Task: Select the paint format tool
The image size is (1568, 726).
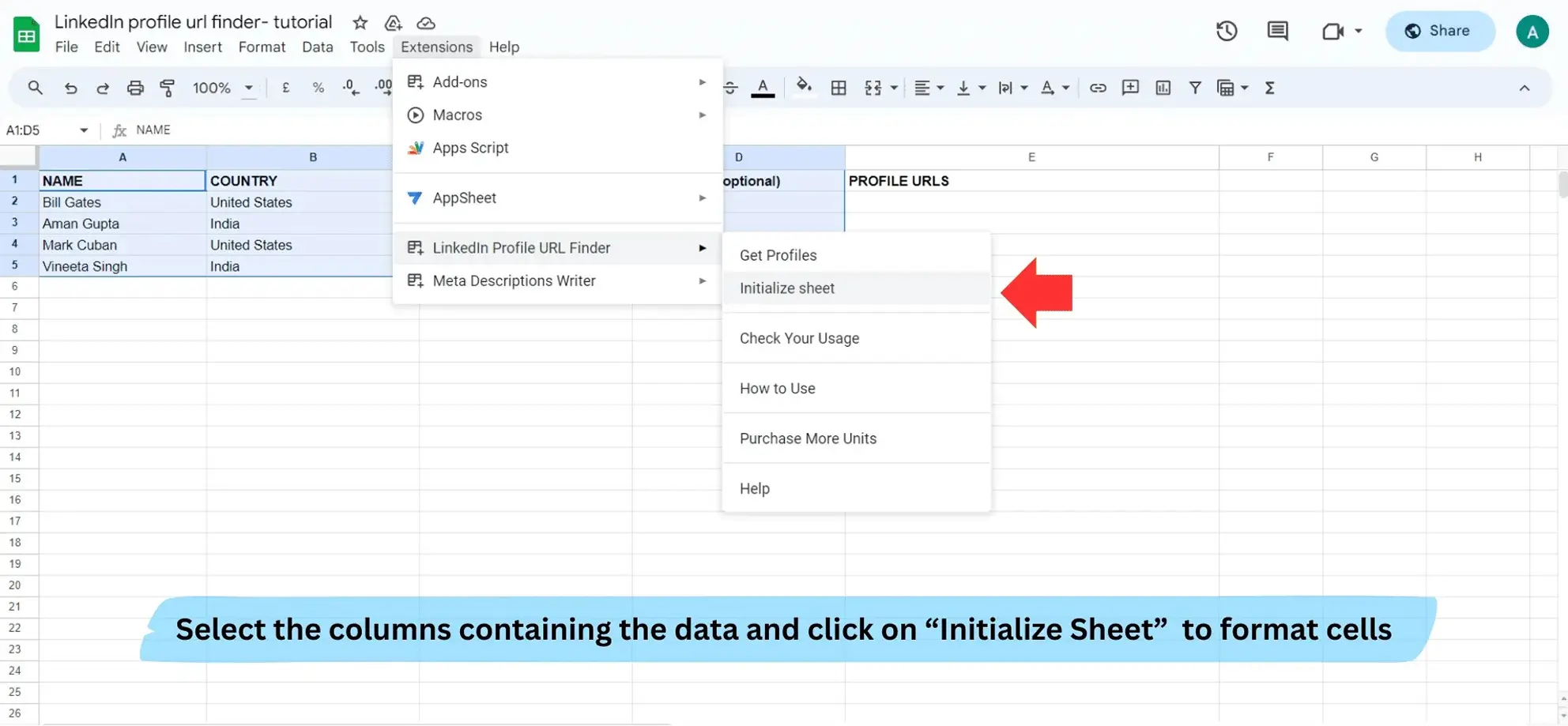Action: click(x=168, y=88)
